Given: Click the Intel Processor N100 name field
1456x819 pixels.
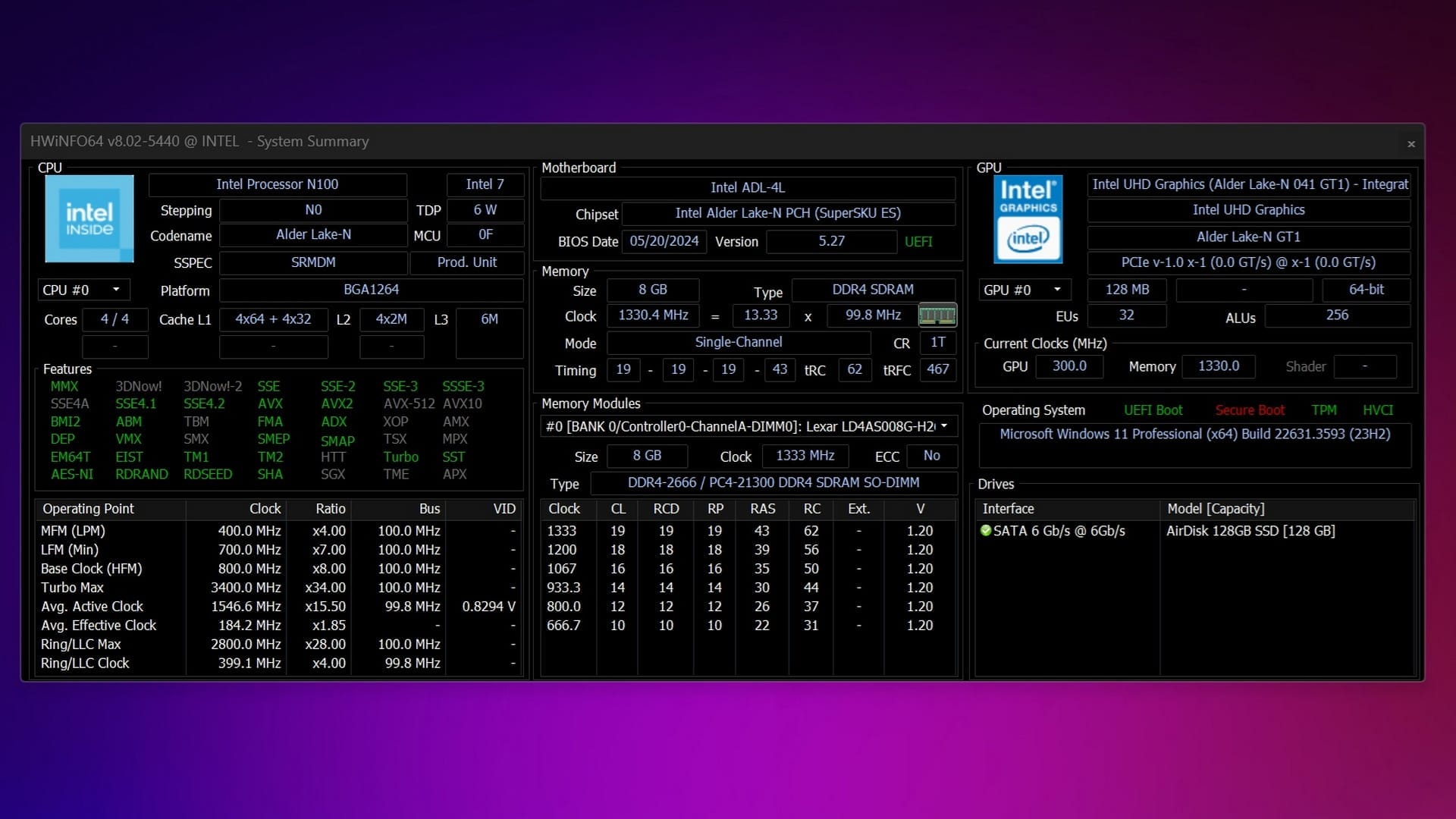Looking at the screenshot, I should (278, 184).
